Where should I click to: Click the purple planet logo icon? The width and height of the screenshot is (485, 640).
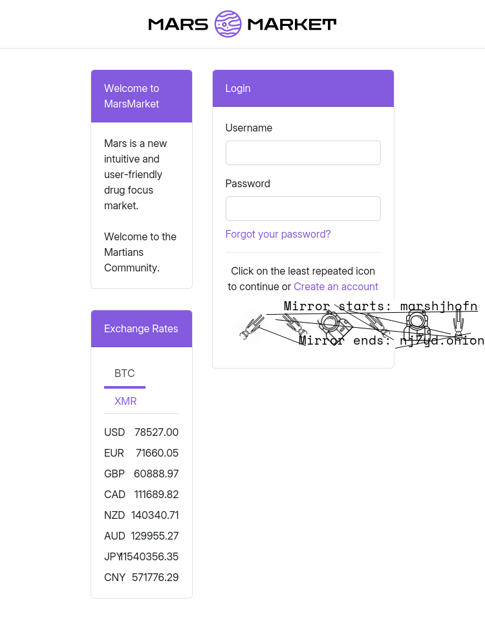[228, 24]
